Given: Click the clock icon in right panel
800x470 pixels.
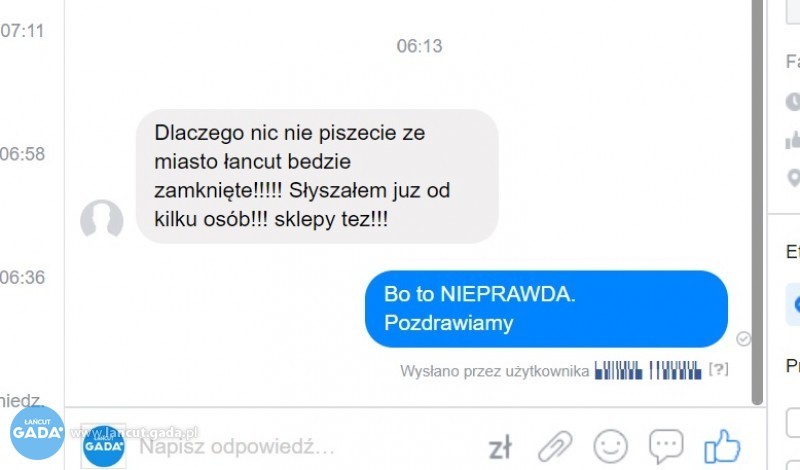Looking at the screenshot, I should (x=793, y=102).
